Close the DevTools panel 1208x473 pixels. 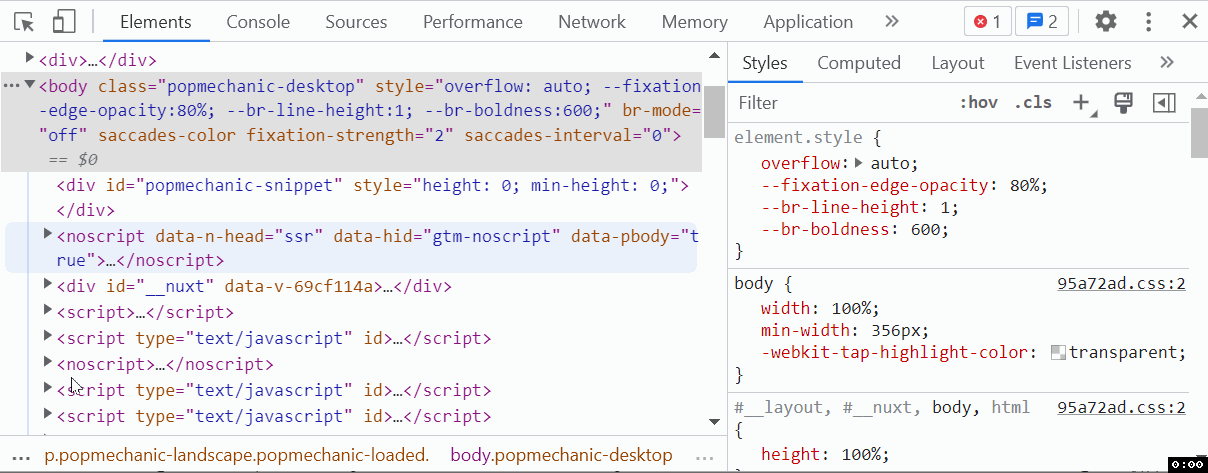point(1189,21)
